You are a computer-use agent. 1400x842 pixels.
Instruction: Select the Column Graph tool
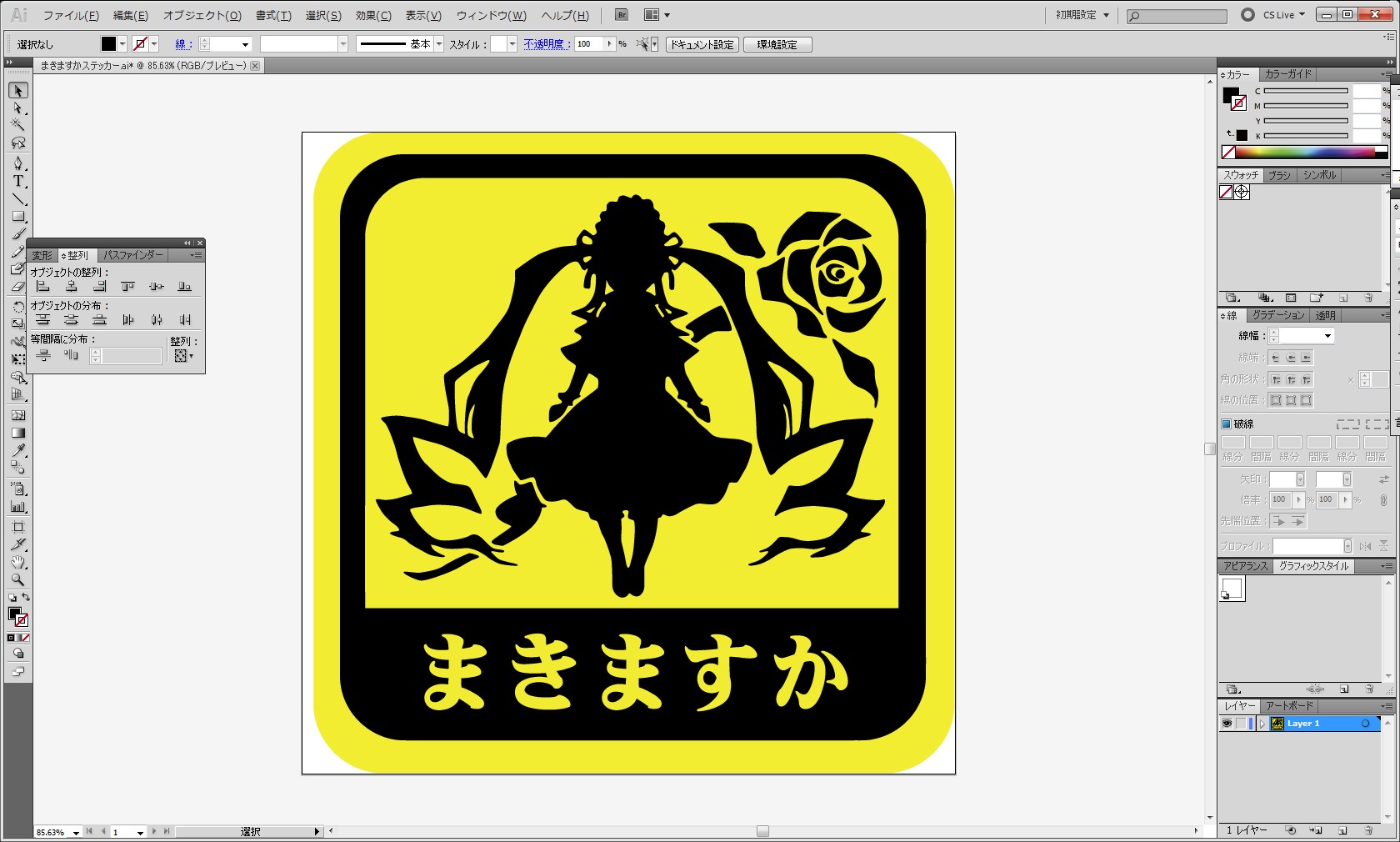17,506
